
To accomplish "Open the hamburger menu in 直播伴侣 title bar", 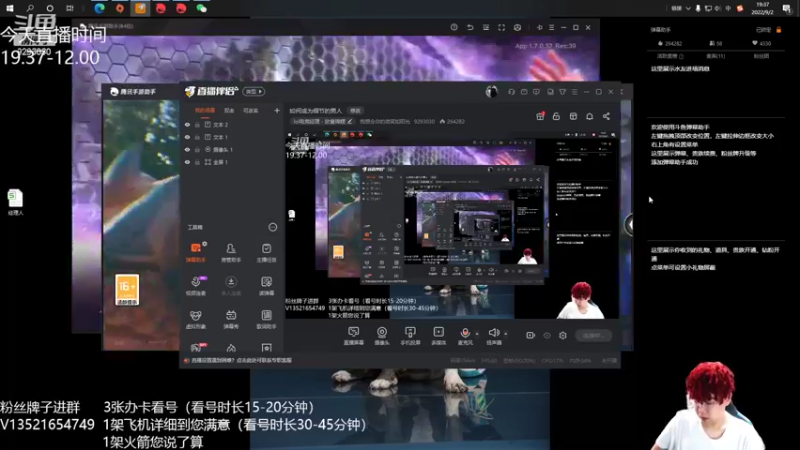I will pos(574,92).
